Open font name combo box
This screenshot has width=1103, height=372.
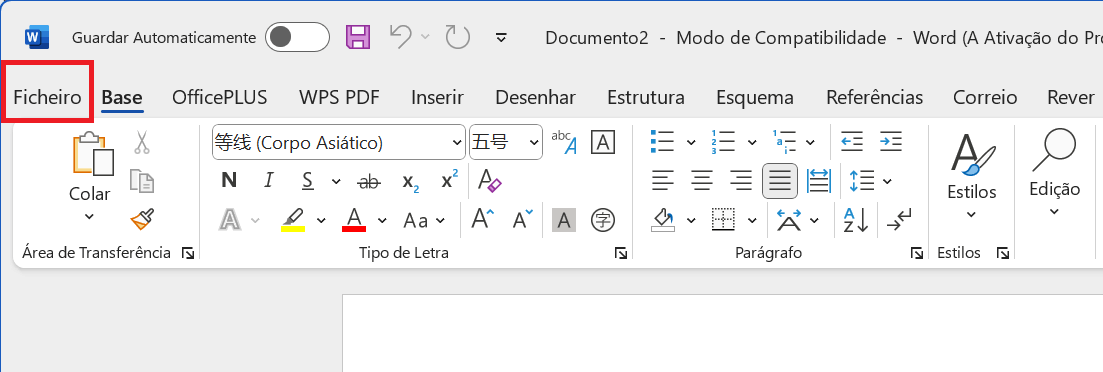[x=338, y=143]
